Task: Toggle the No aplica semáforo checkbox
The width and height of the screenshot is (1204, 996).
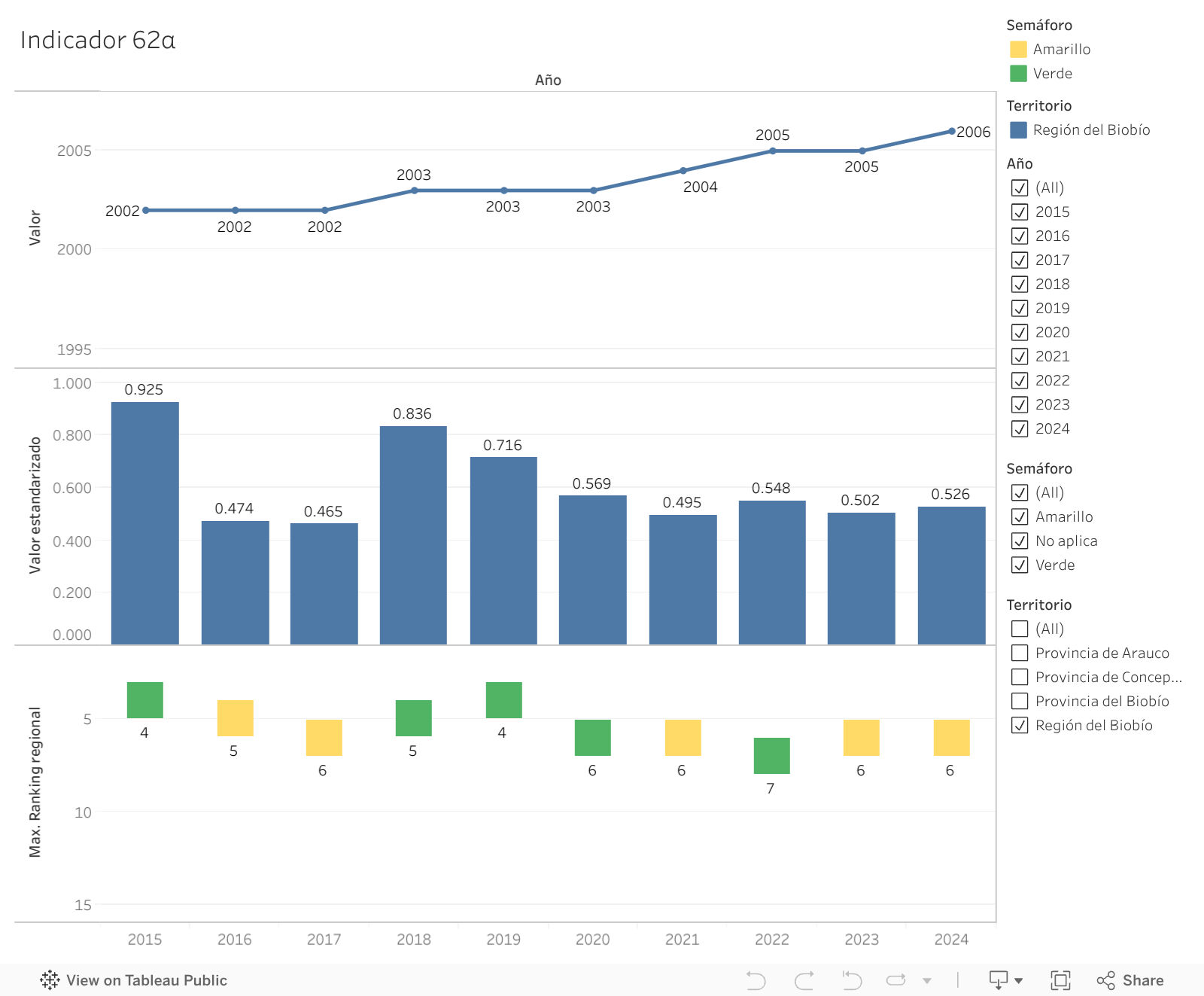Action: tap(1020, 541)
